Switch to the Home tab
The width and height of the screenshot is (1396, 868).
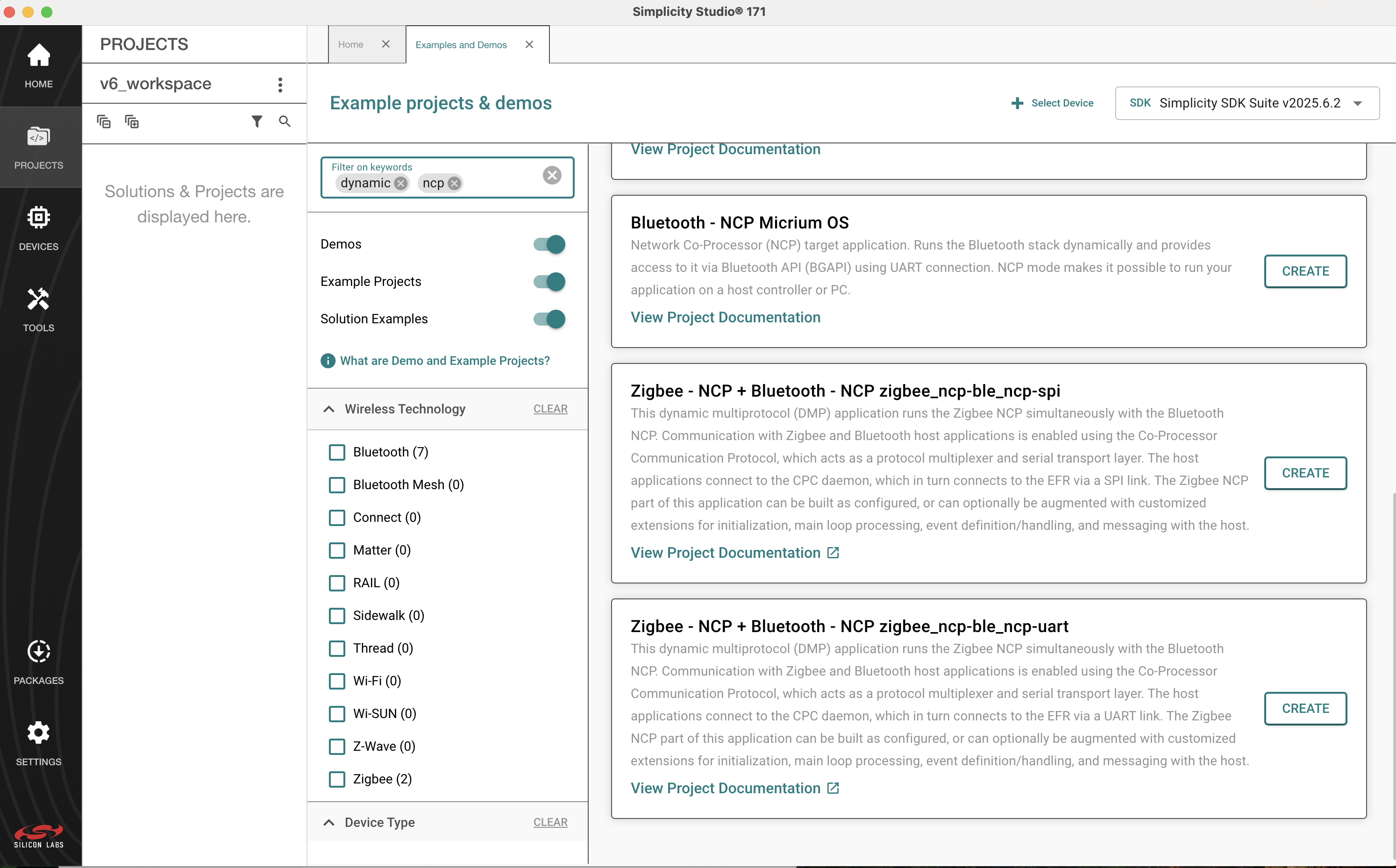351,44
